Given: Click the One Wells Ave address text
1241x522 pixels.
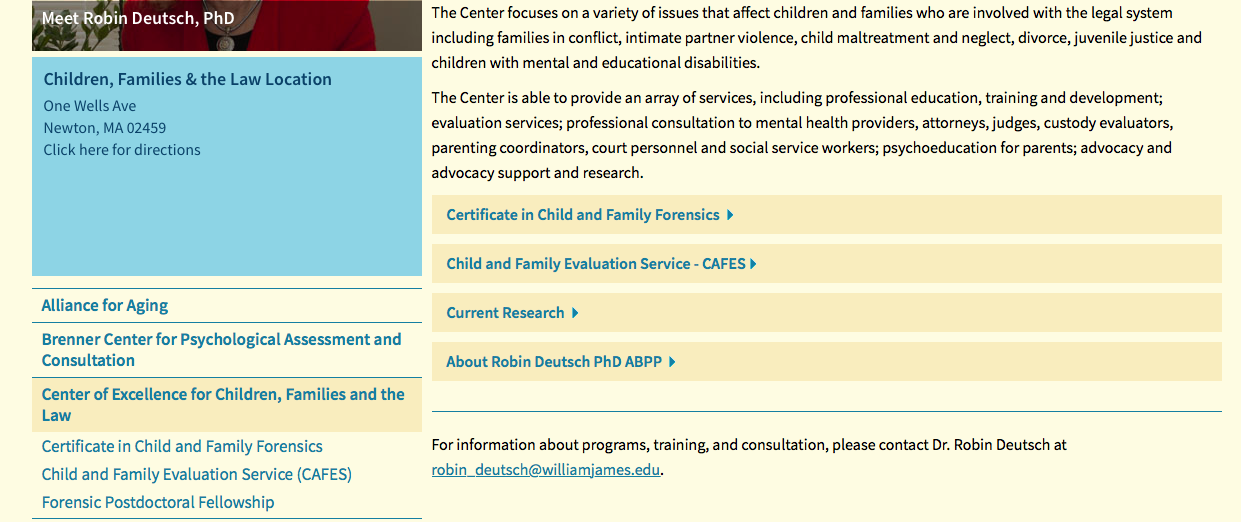Looking at the screenshot, I should coord(90,106).
